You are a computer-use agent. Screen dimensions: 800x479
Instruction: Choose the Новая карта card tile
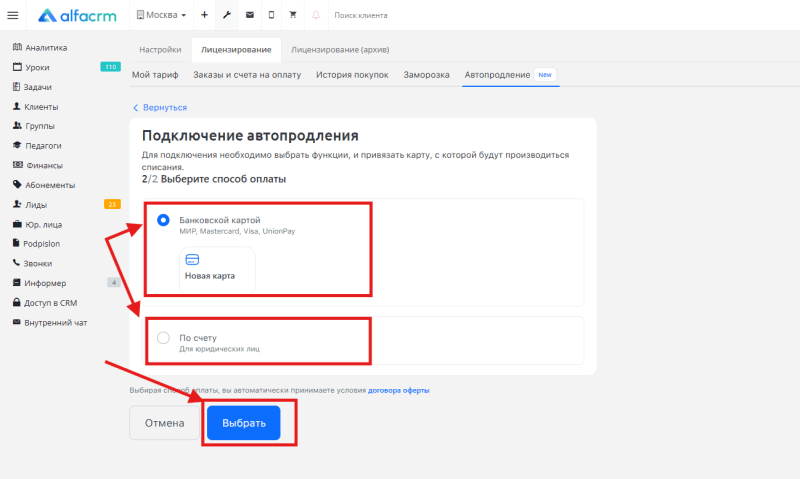(x=217, y=268)
